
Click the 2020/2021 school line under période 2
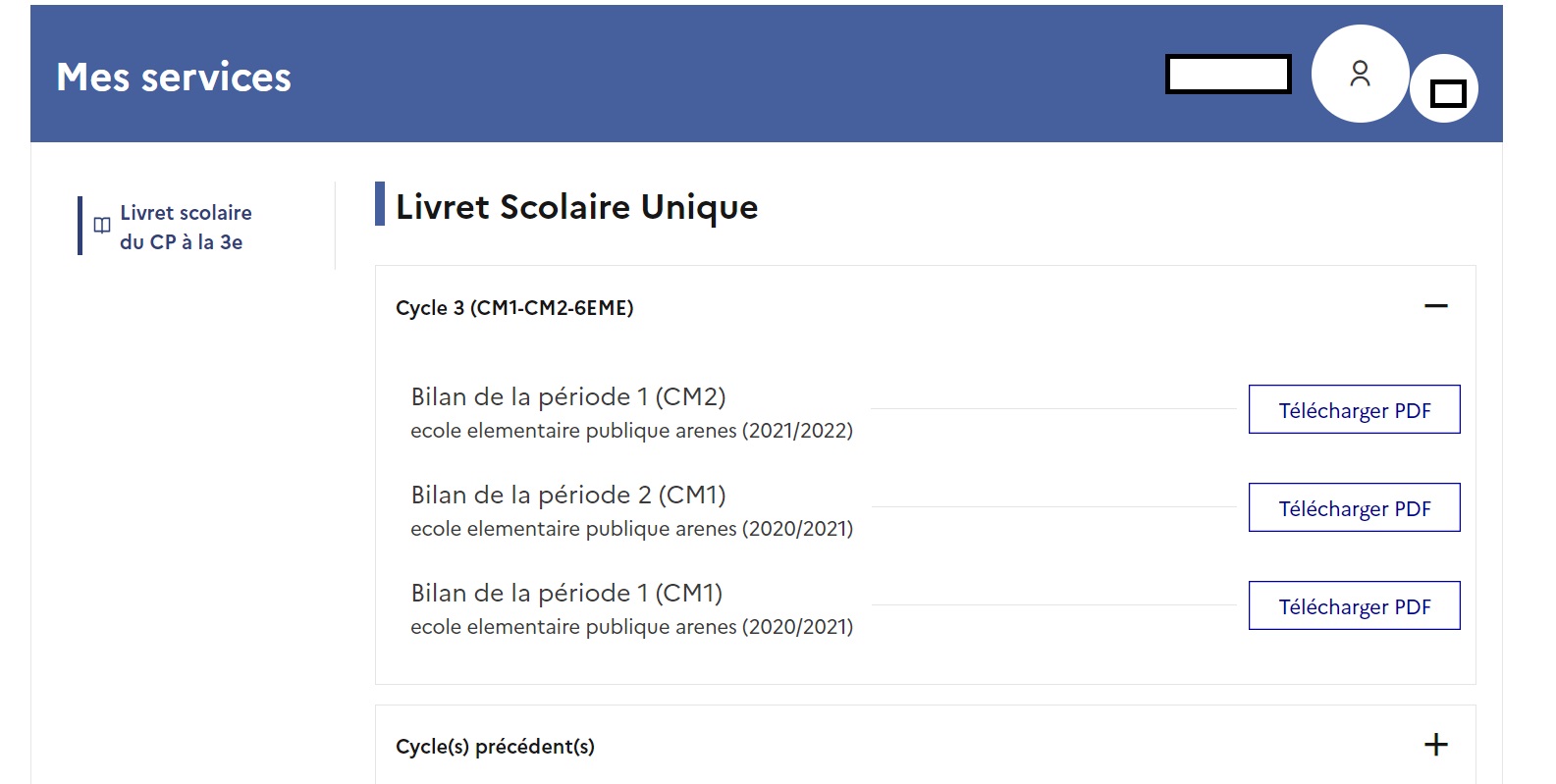pos(631,529)
